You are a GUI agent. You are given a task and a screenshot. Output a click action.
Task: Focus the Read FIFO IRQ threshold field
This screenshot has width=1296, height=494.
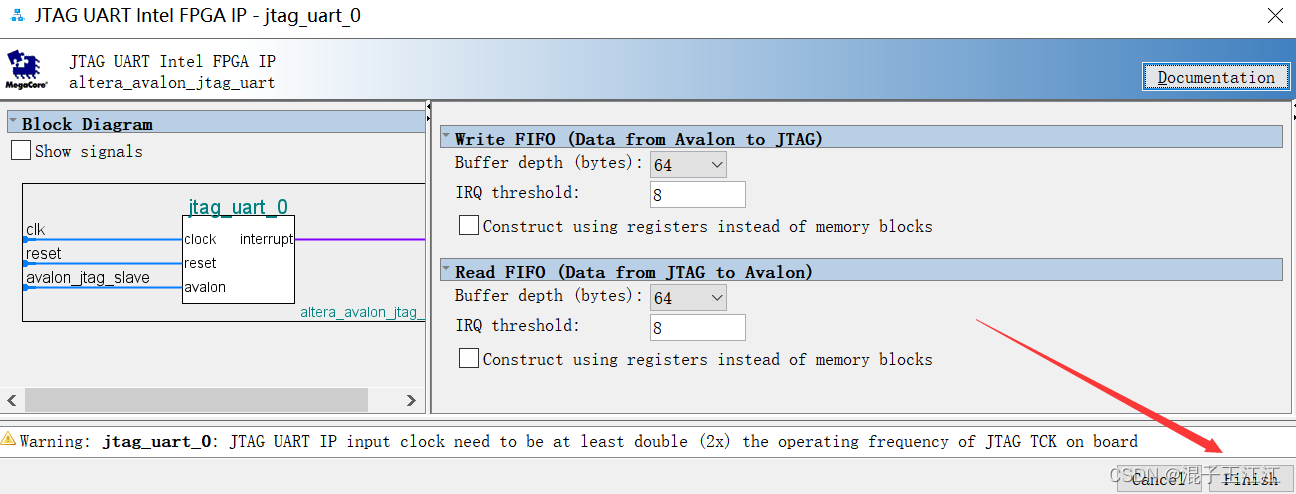tap(698, 327)
